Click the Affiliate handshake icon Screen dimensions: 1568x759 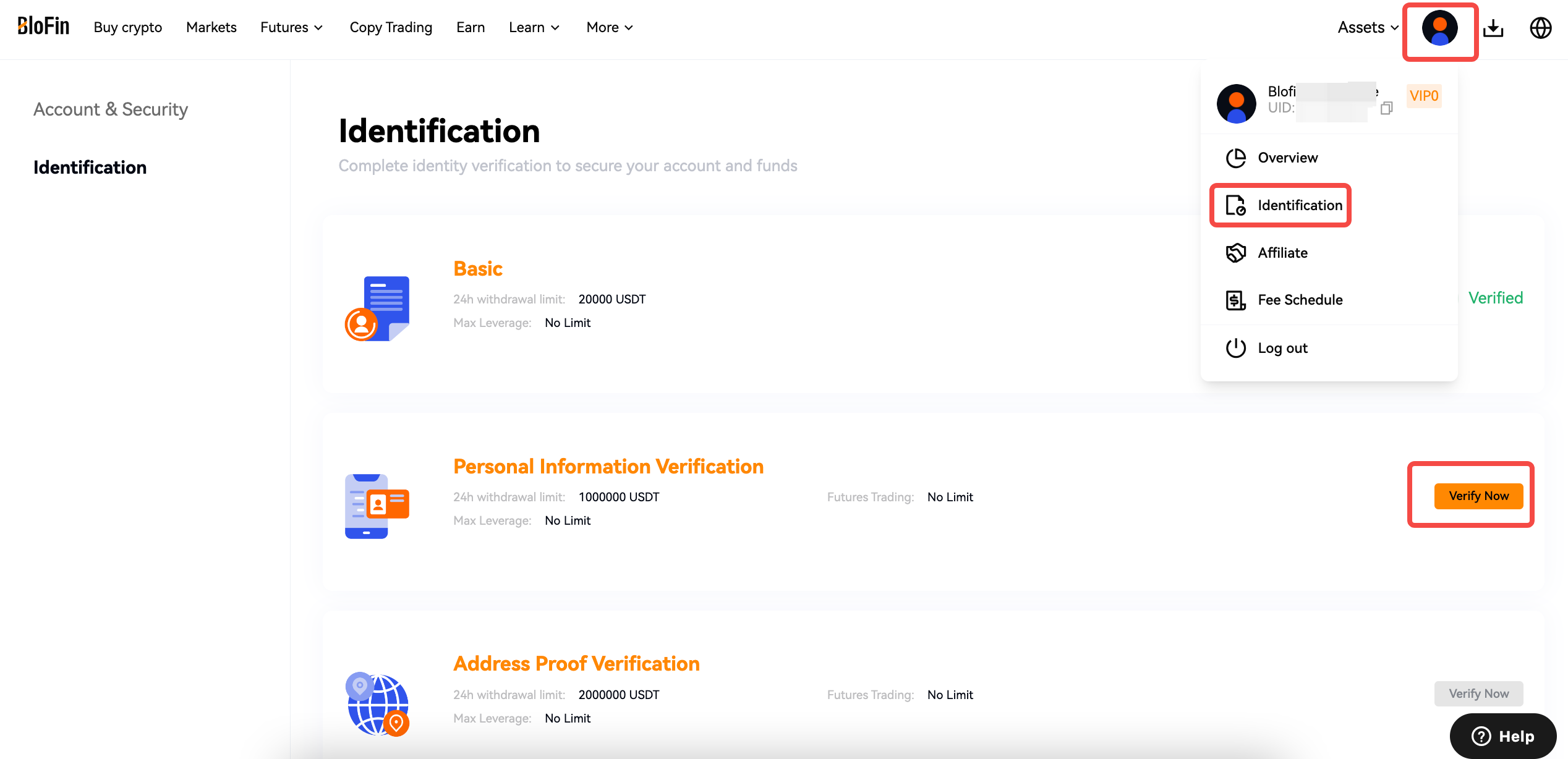pyautogui.click(x=1235, y=253)
